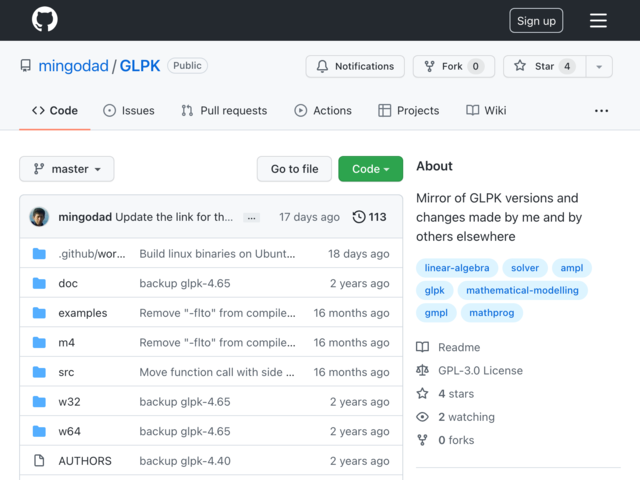Click the star icon next to 4 stars
The width and height of the screenshot is (640, 480).
[x=422, y=394]
